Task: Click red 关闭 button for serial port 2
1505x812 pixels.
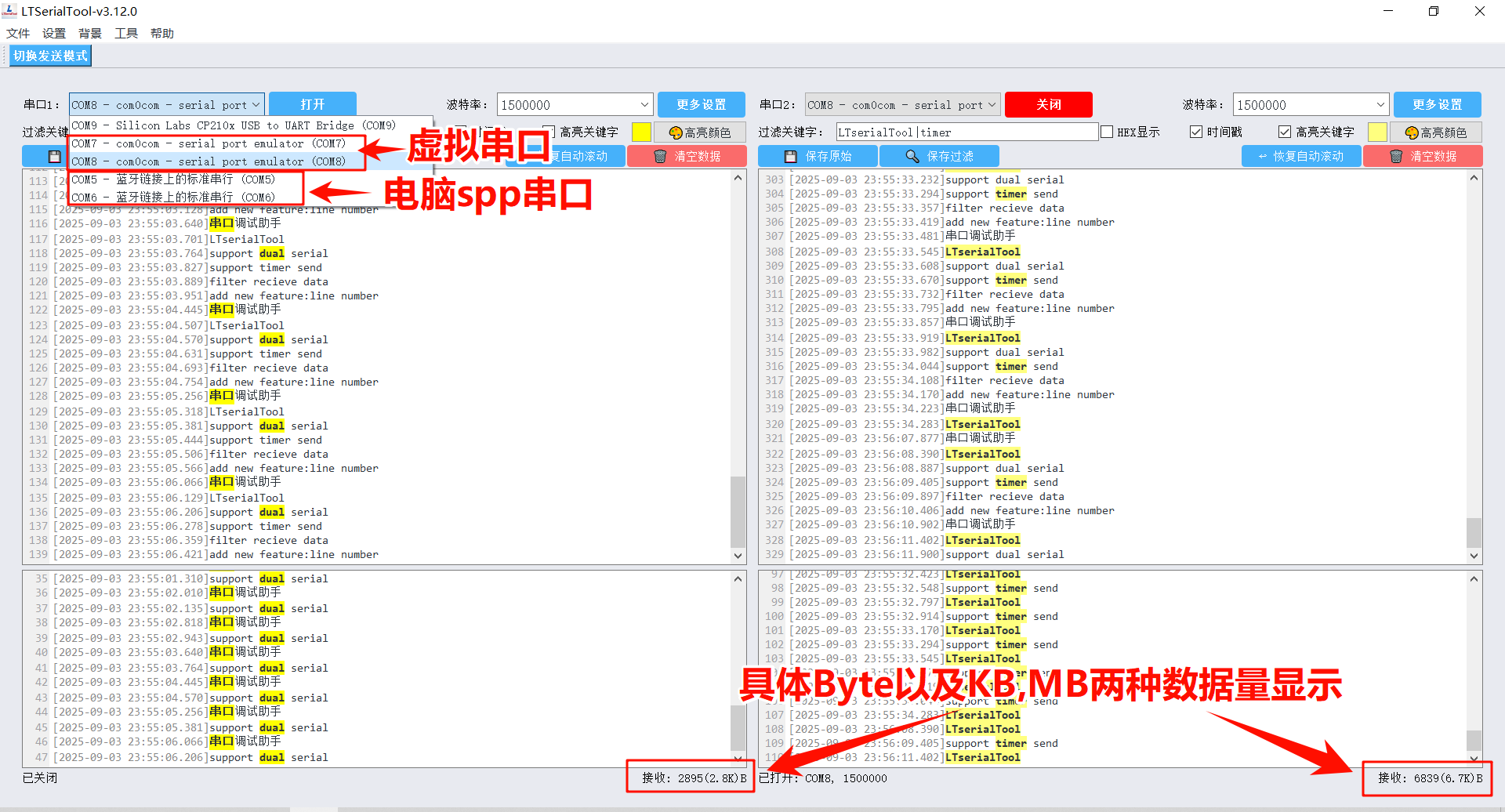Action: point(1048,104)
